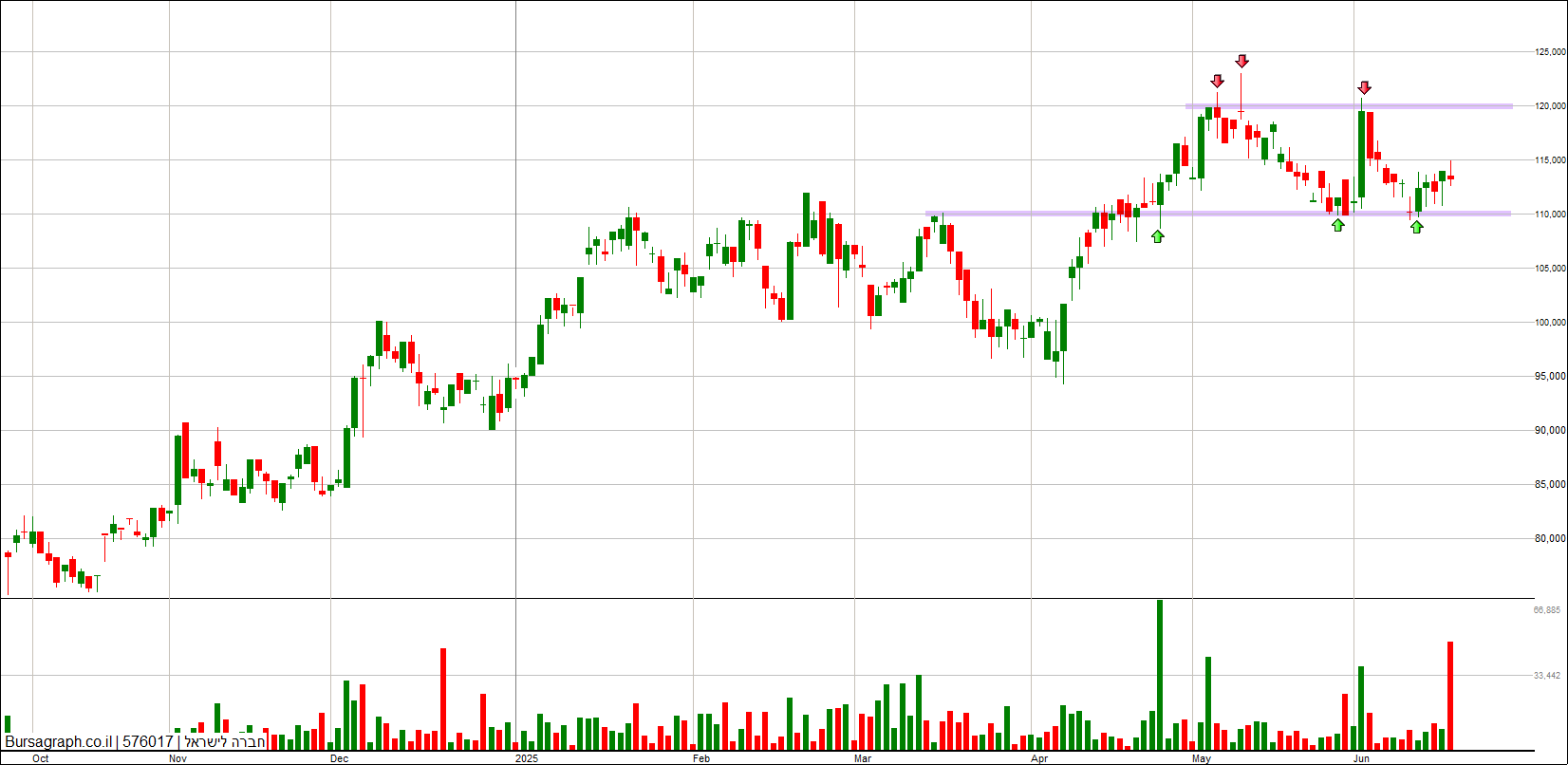Click the 85,000 price axis label
Image resolution: width=1568 pixels, height=765 pixels.
(1548, 484)
